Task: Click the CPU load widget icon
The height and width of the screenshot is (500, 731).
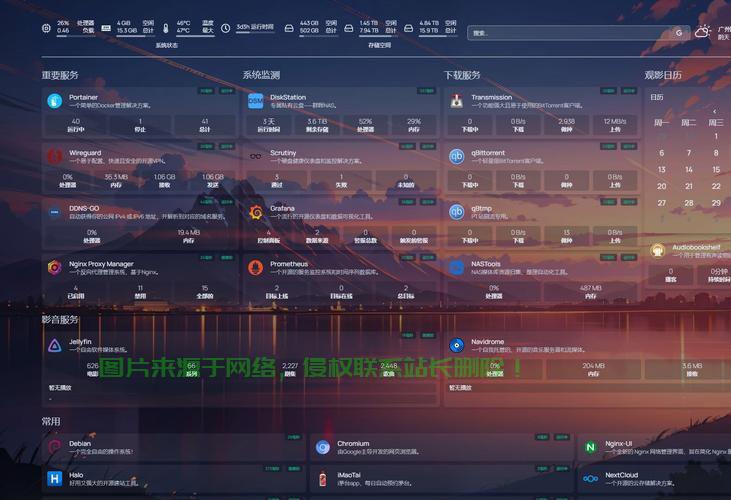Action: [x=46, y=28]
